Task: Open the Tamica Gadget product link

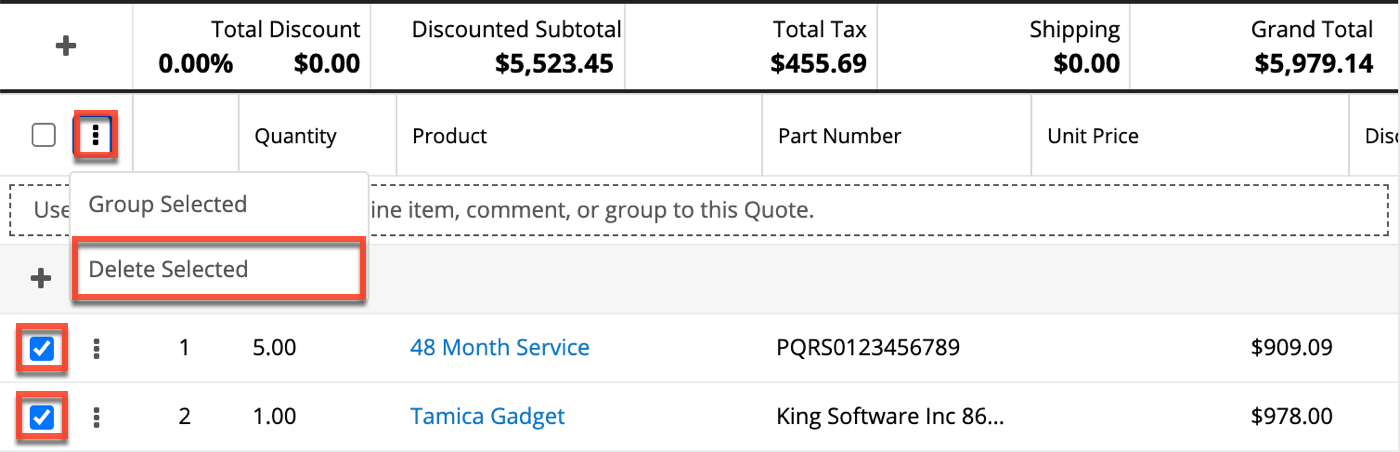Action: pyautogui.click(x=487, y=416)
